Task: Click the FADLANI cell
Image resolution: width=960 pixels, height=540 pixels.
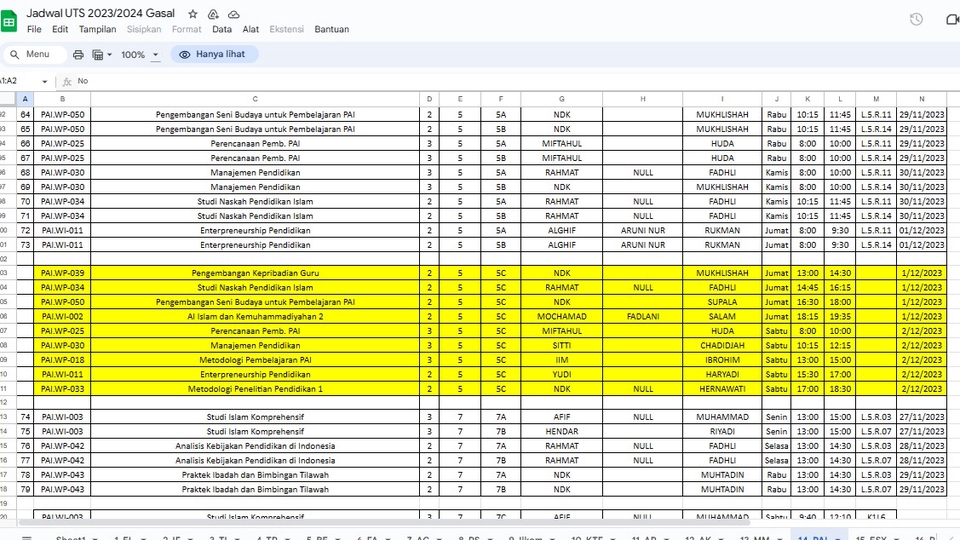Action: pyautogui.click(x=643, y=317)
